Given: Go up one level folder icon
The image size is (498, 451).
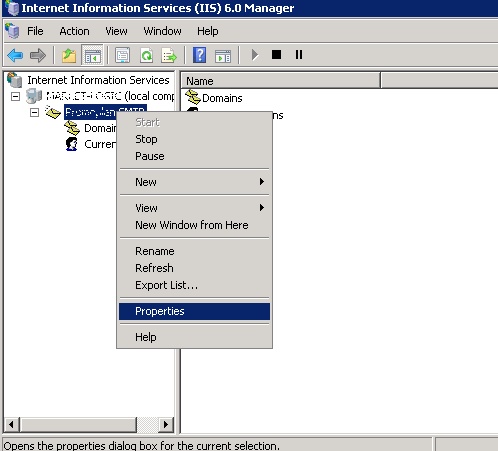Looking at the screenshot, I should [x=69, y=55].
